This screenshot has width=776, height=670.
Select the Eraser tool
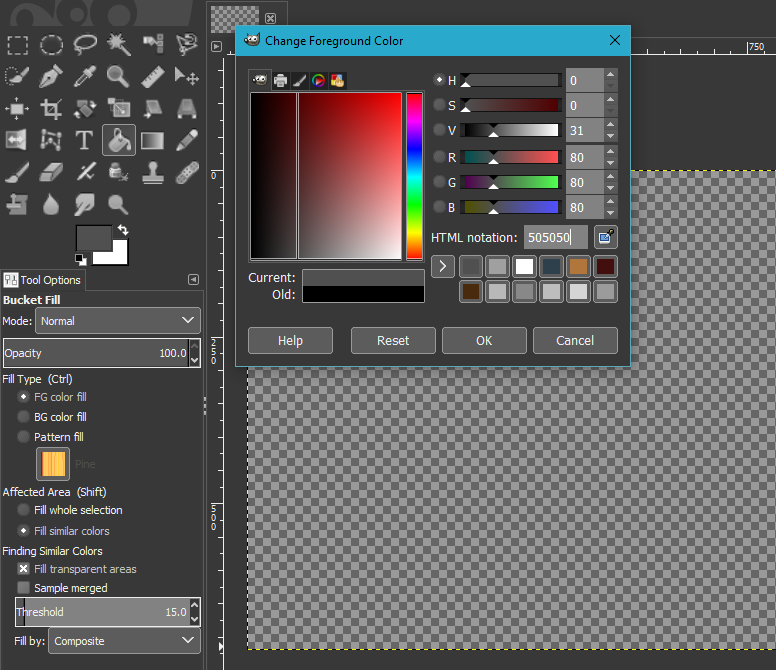51,172
